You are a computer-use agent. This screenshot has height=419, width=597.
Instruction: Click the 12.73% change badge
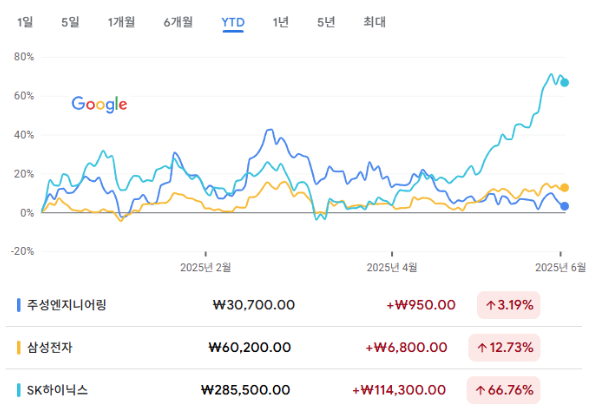[504, 347]
